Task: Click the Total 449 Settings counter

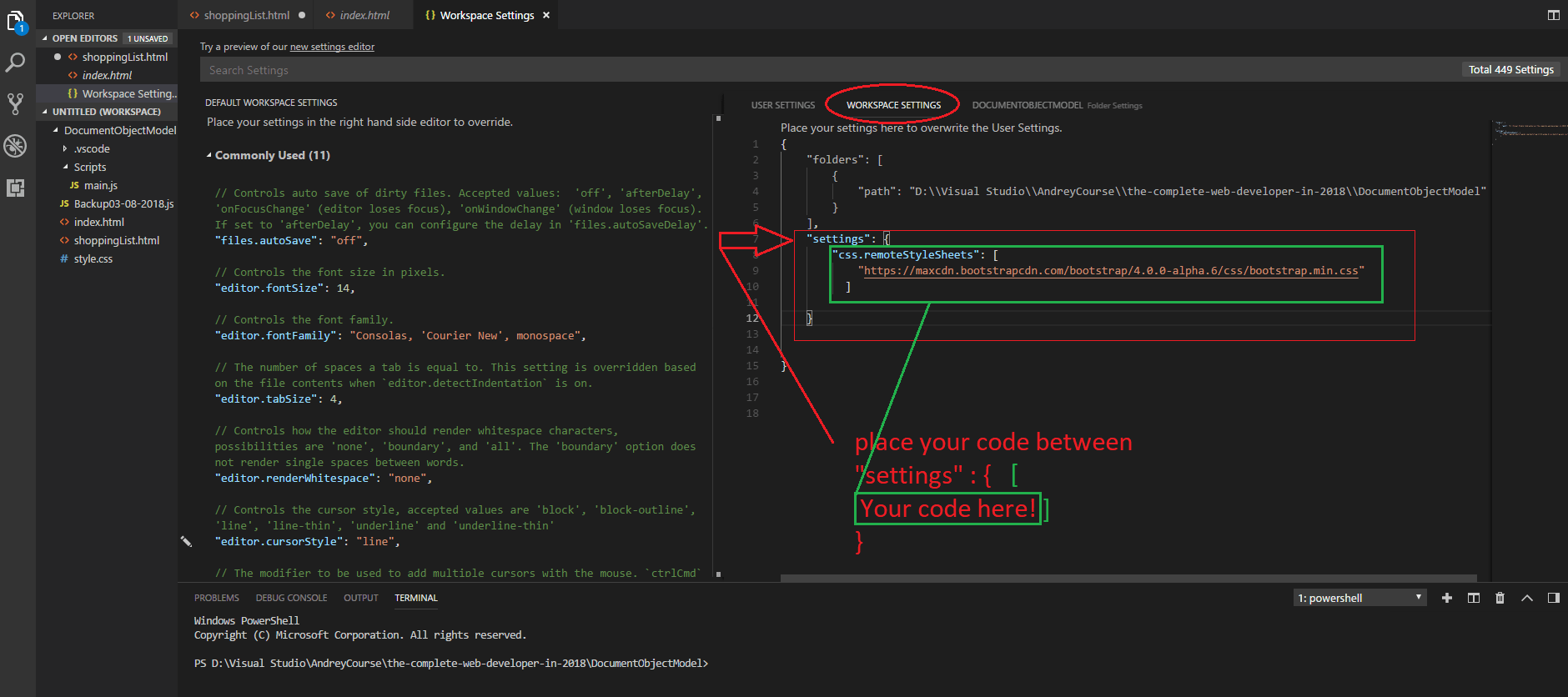Action: [1510, 70]
